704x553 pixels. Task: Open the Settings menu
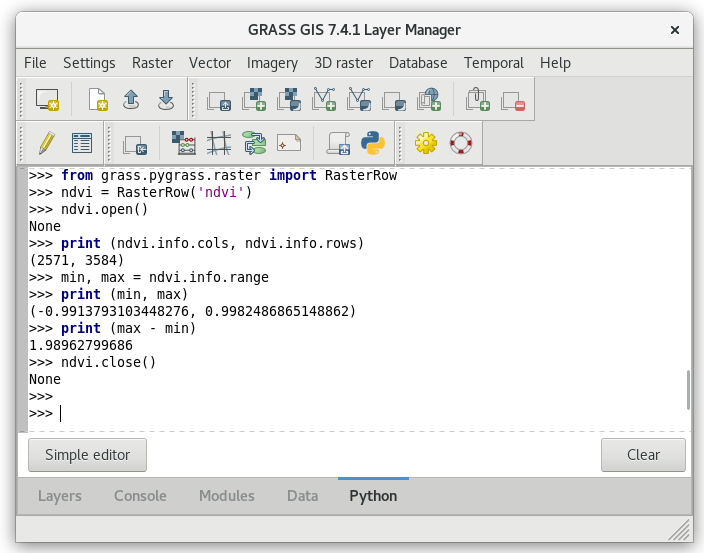89,63
